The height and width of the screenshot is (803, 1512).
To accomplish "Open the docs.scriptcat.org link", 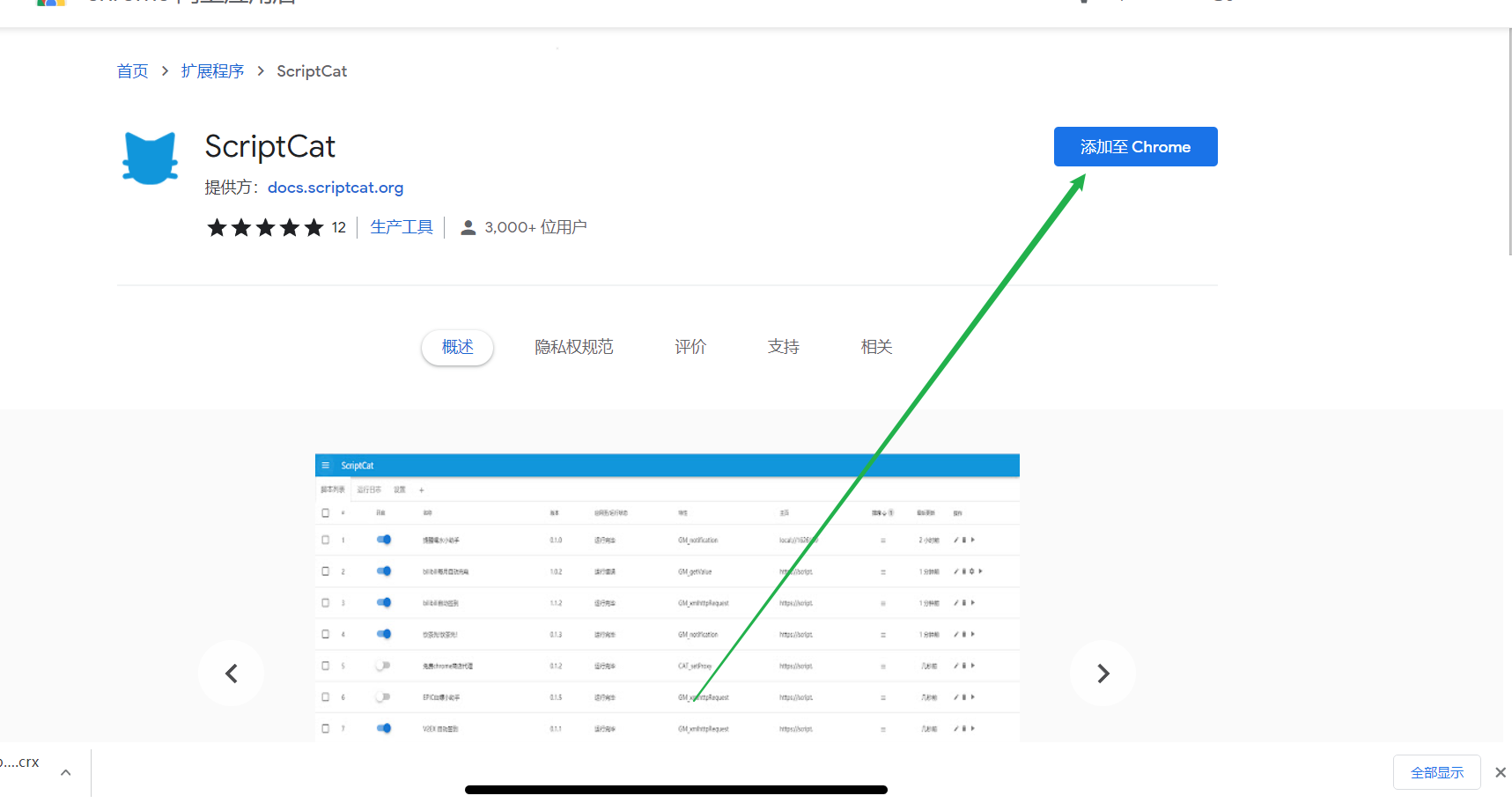I will 336,187.
